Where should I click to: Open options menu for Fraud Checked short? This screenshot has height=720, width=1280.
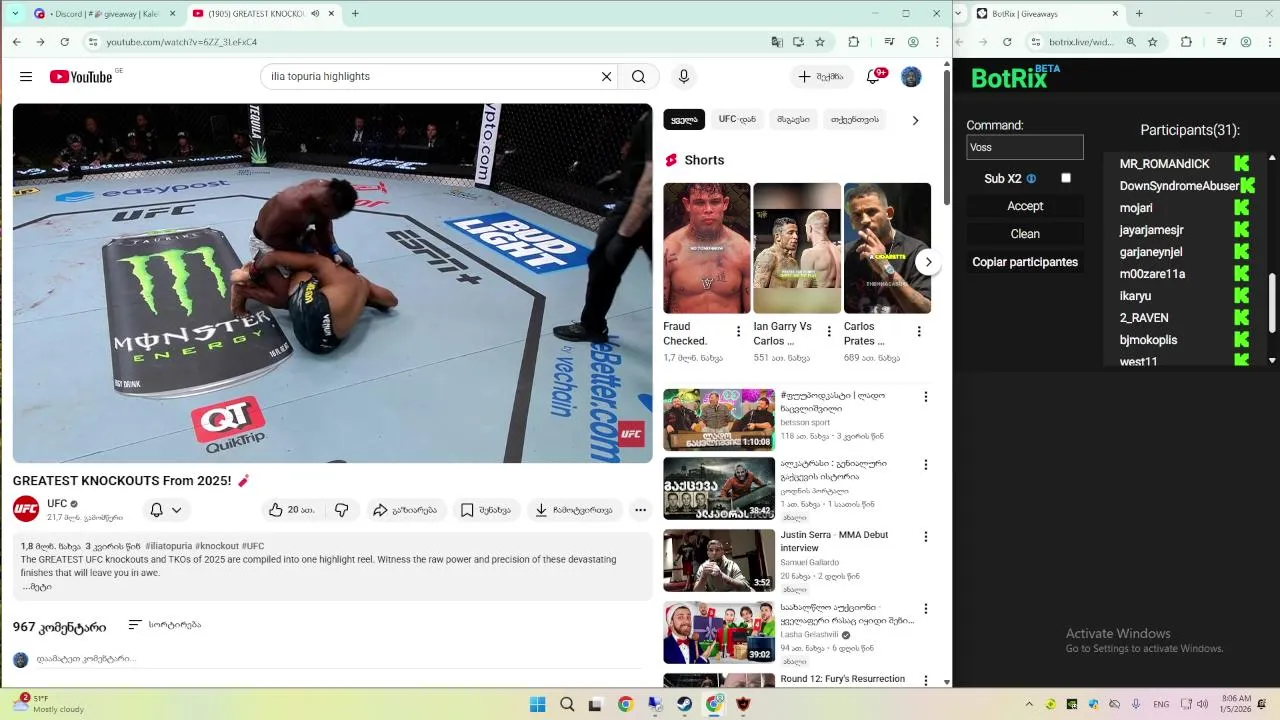pos(739,332)
